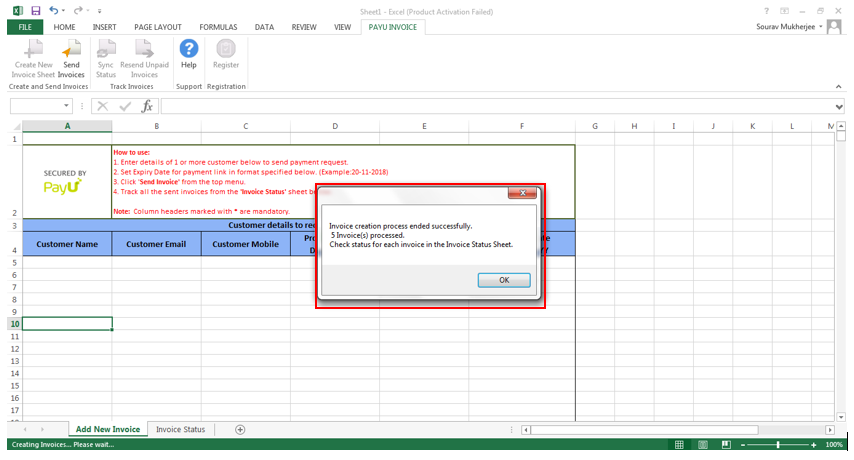Click '5 Invoice(s) processed.' text in dialog

point(368,235)
